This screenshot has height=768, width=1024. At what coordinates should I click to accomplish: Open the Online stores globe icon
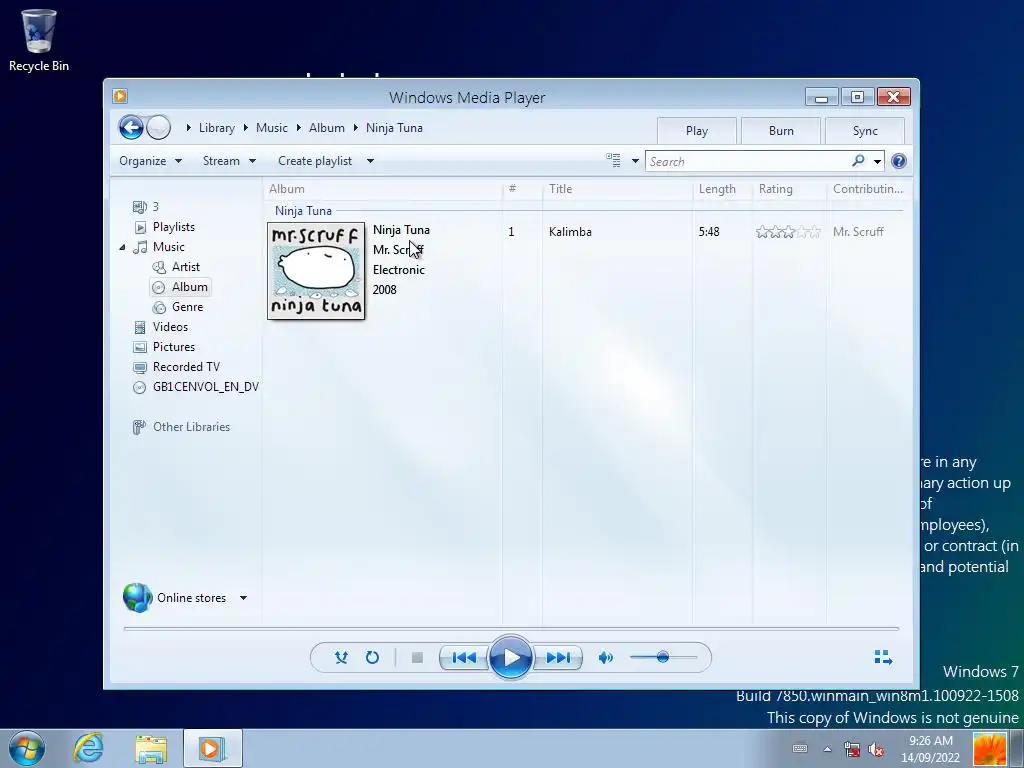[x=138, y=598]
